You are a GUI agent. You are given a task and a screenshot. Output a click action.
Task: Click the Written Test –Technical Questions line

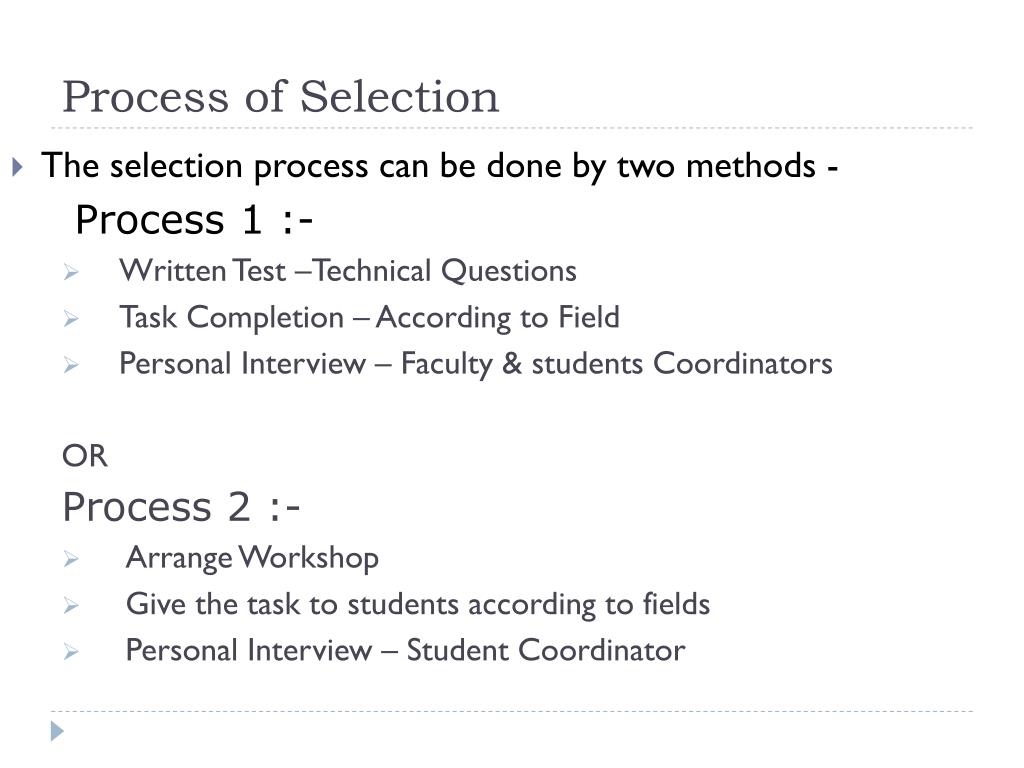tap(348, 271)
